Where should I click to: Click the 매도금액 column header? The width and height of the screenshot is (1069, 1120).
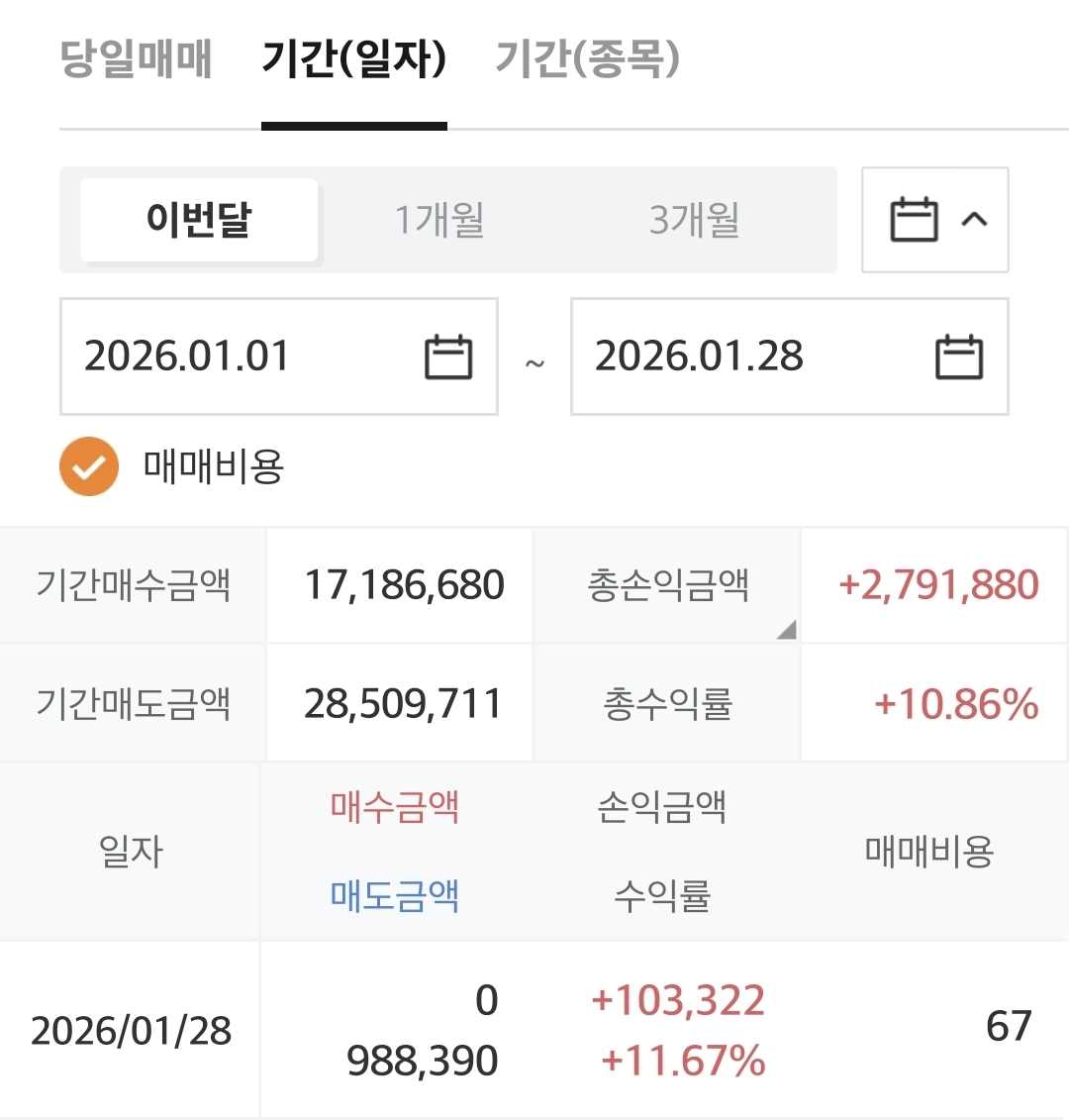click(x=395, y=896)
